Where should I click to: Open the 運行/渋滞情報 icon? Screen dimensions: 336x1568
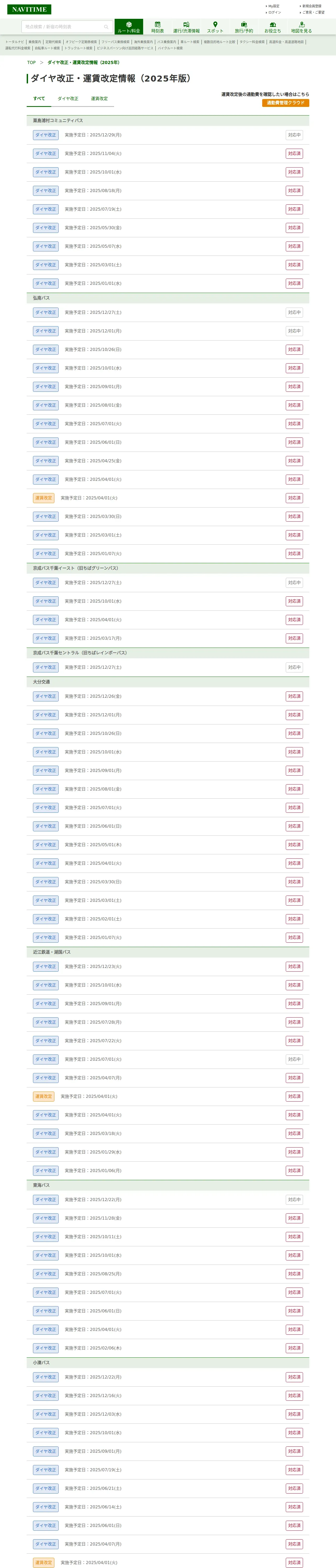(186, 27)
